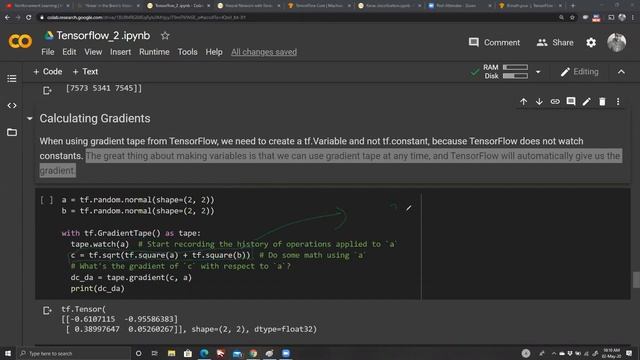
Task: View the RAM usage bar
Action: coord(515,67)
